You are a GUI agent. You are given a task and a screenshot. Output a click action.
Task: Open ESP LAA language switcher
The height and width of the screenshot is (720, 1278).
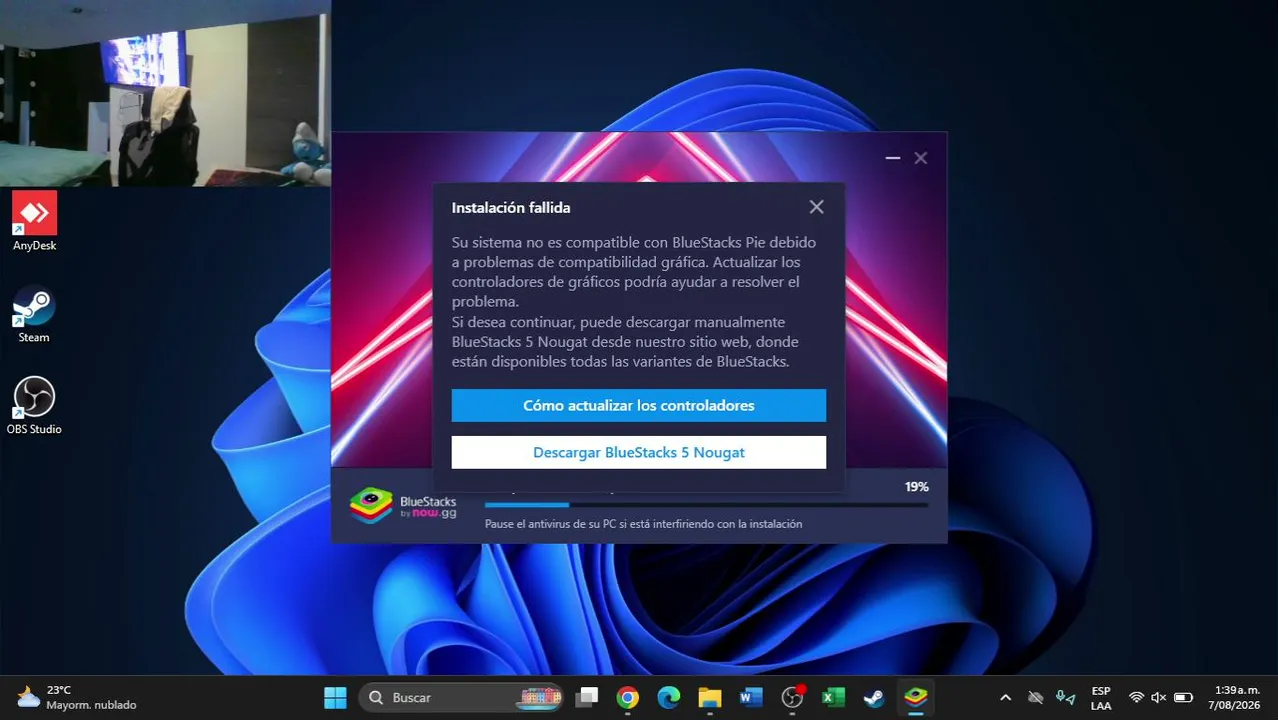pyautogui.click(x=1101, y=697)
